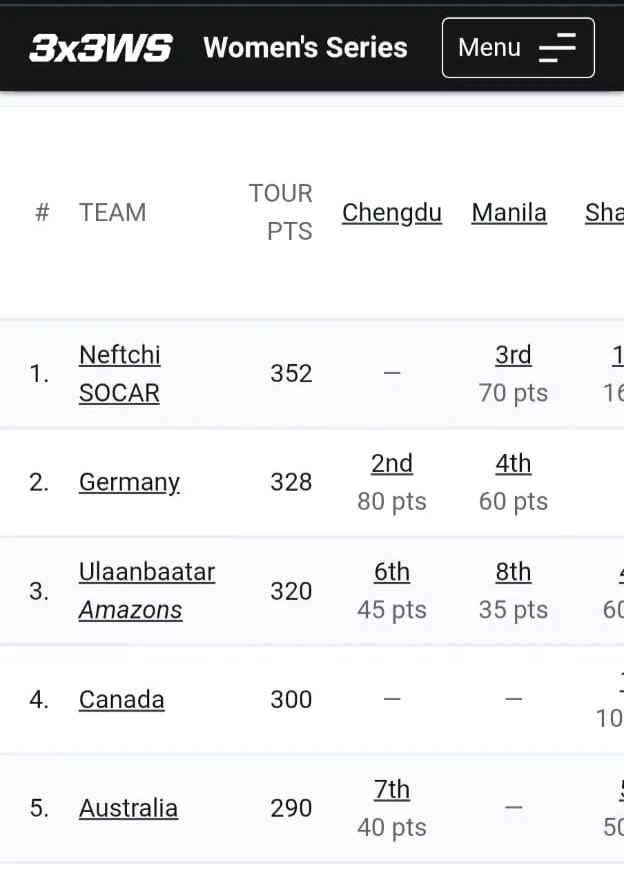Click the TOUR PTS column header

pyautogui.click(x=281, y=212)
